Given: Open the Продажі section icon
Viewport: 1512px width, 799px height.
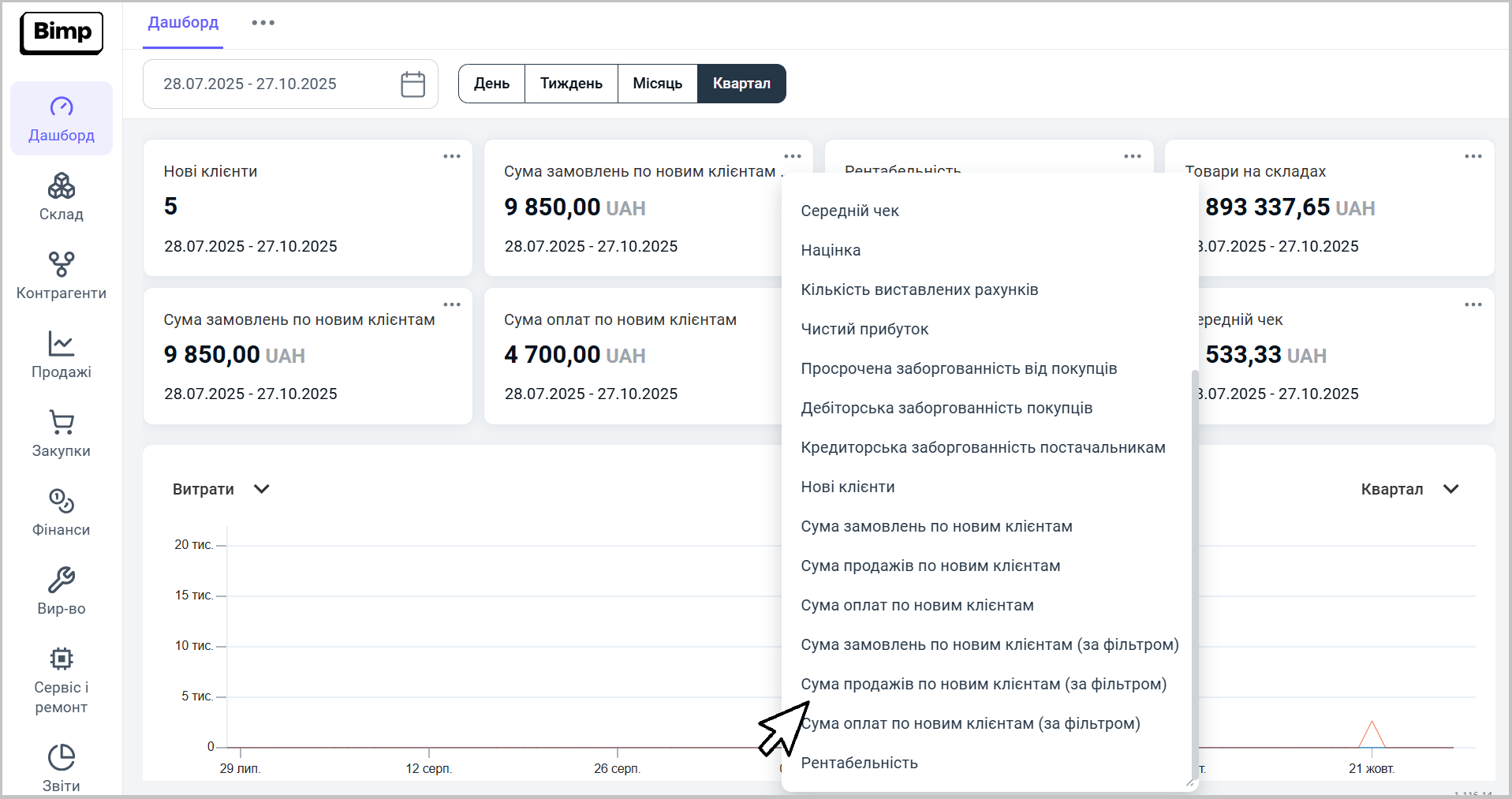Looking at the screenshot, I should coord(61,344).
